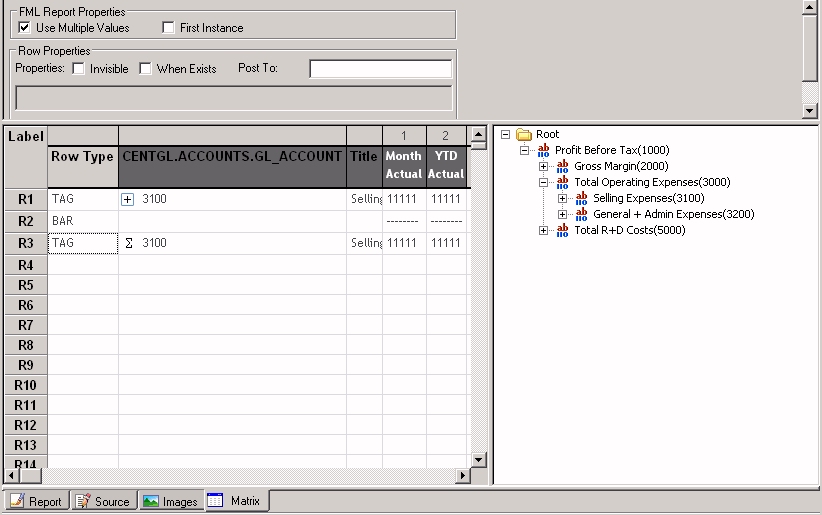Click grid horizontal scrollbar left arrow

pyautogui.click(x=12, y=476)
